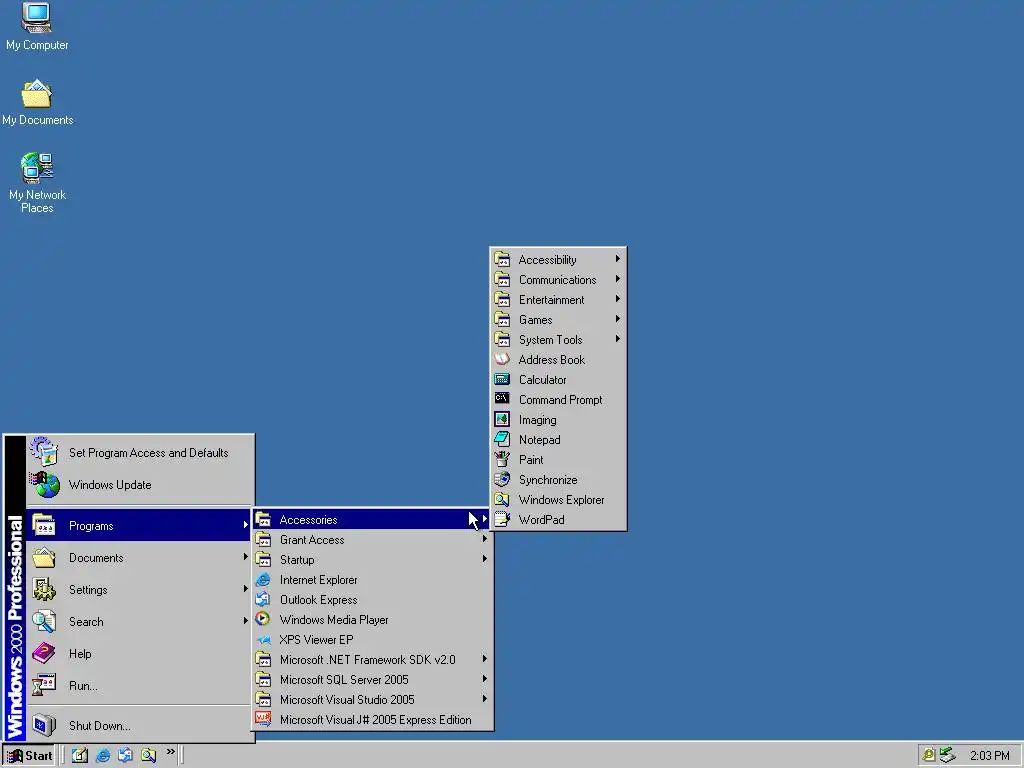1024x768 pixels.
Task: Open Microsoft .NET Framework SDK v2.0 menu item
Action: 372,659
